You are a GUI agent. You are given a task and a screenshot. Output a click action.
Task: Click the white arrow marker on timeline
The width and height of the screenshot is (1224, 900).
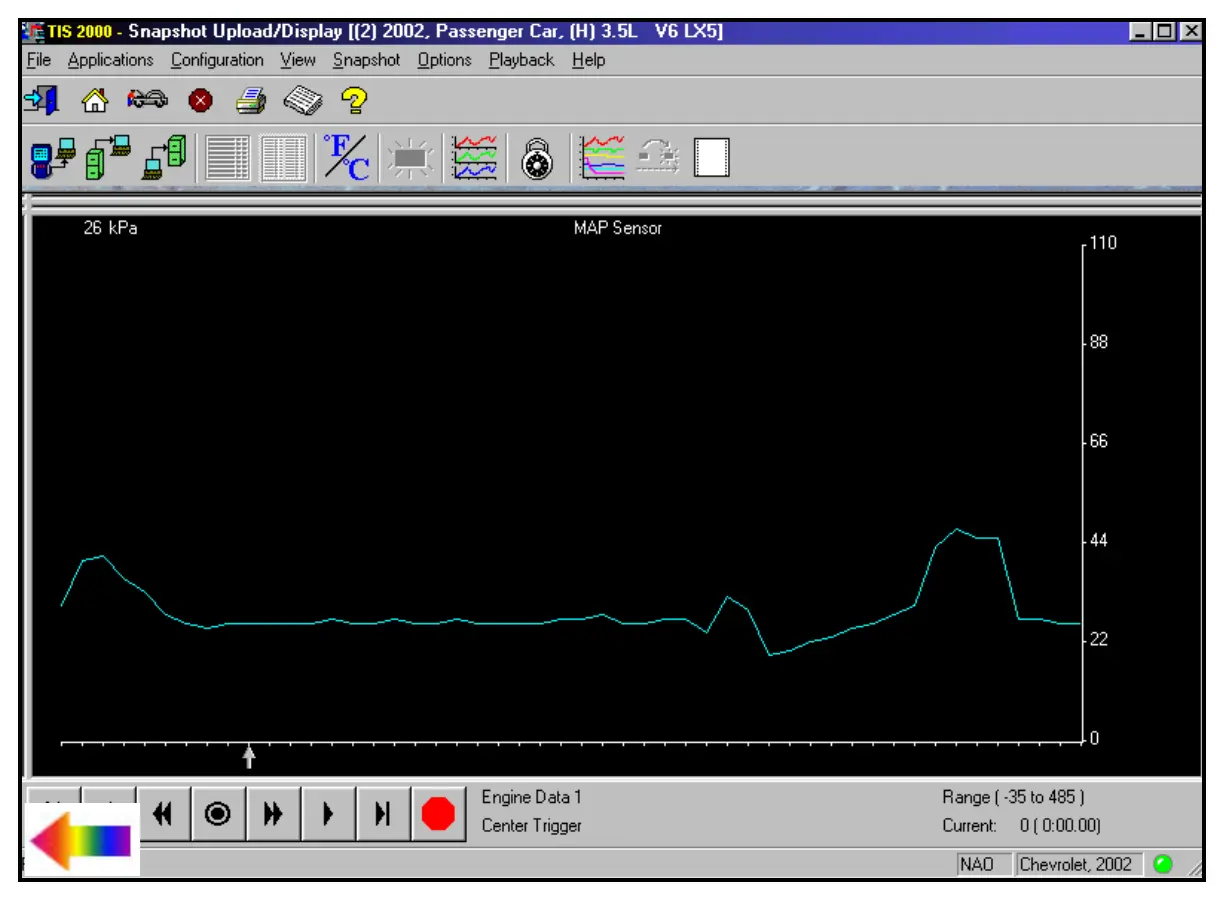pos(249,758)
